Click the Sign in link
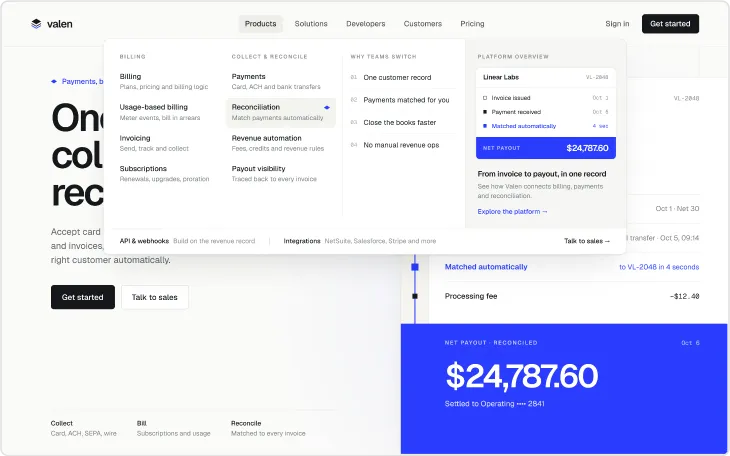The height and width of the screenshot is (456, 730). point(617,24)
